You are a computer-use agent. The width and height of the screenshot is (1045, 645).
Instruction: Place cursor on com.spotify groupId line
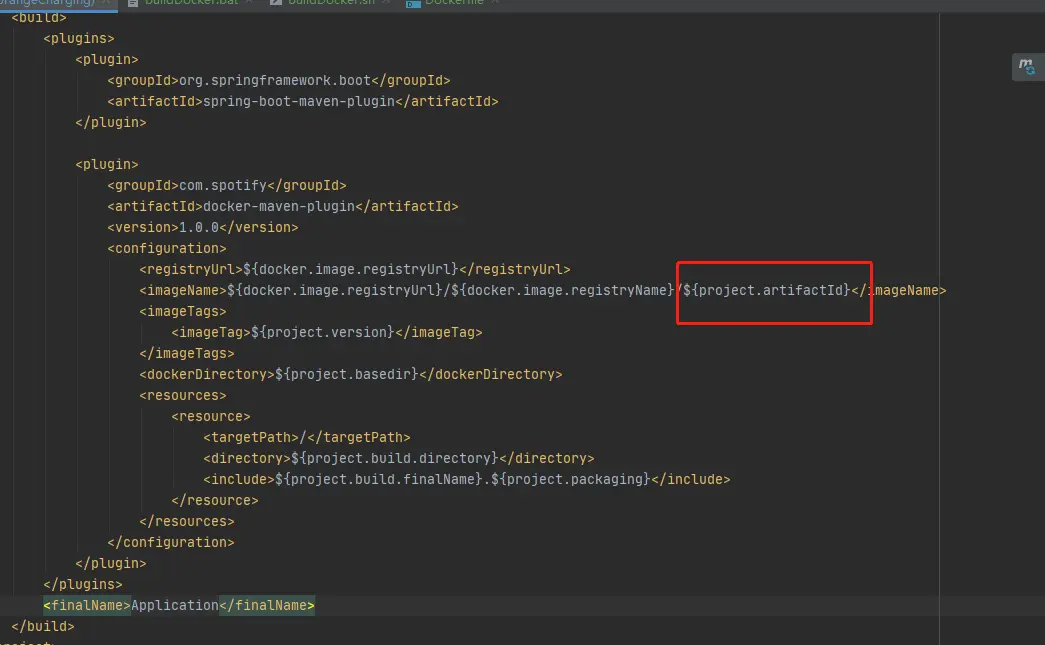pyautogui.click(x=227, y=185)
